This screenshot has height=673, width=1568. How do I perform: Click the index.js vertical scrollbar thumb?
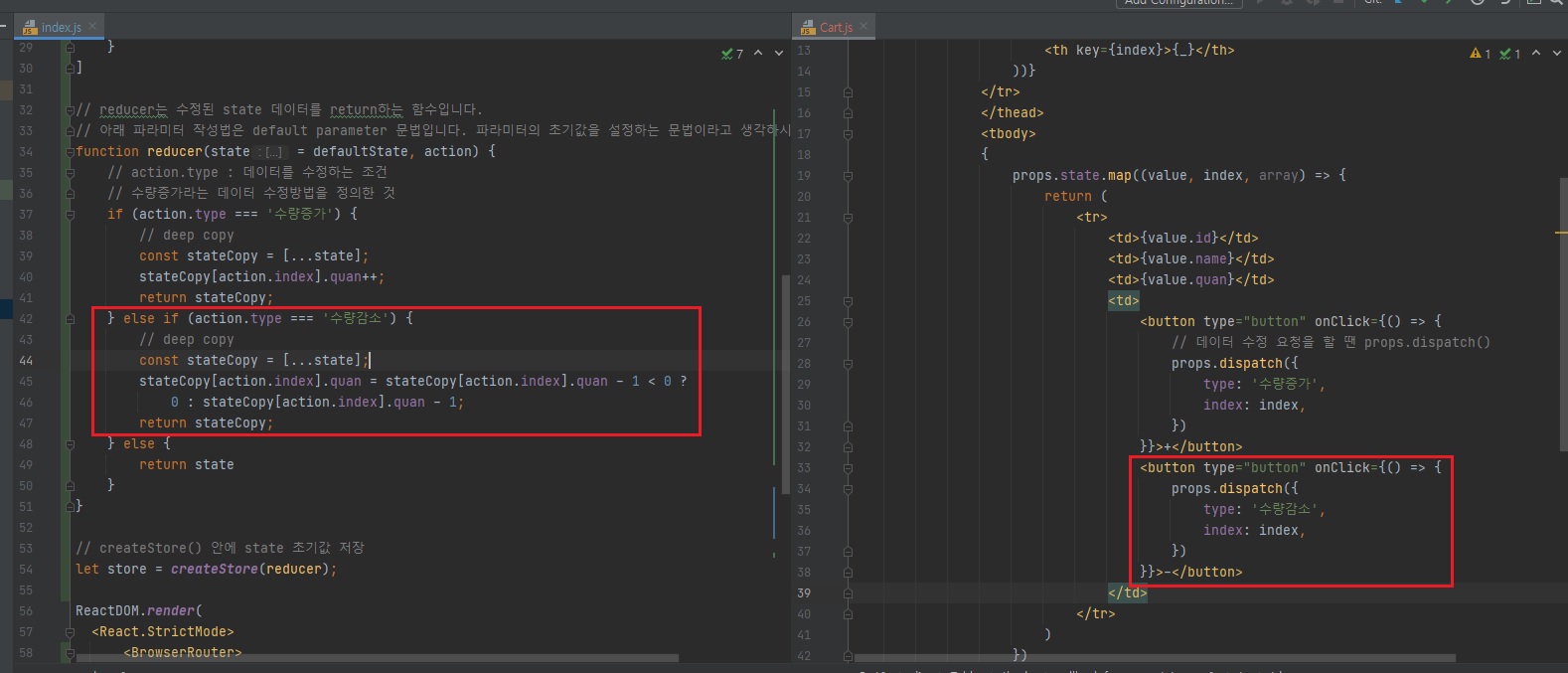coord(786,383)
